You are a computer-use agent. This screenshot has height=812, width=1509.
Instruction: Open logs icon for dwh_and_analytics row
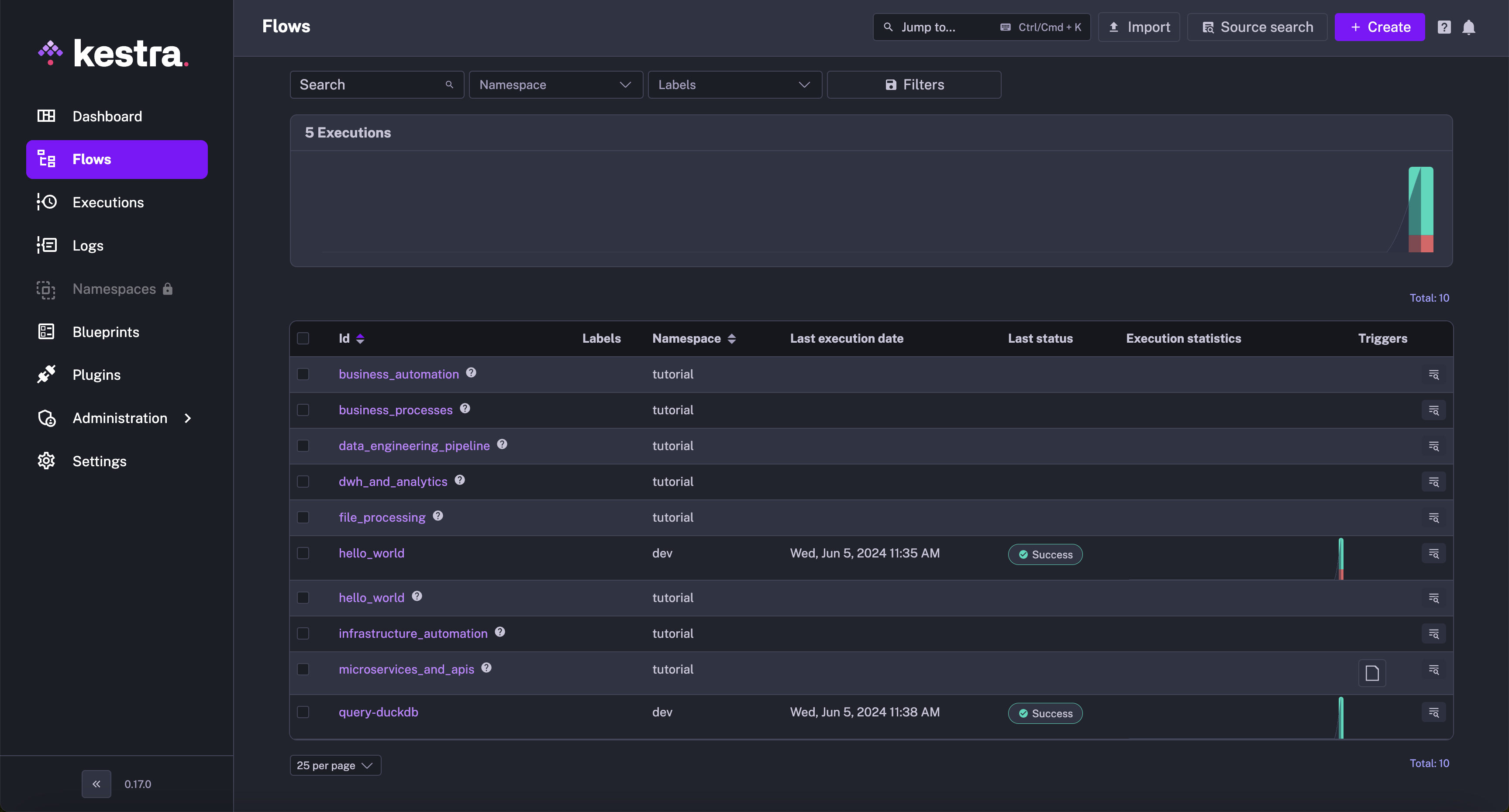click(x=1433, y=482)
